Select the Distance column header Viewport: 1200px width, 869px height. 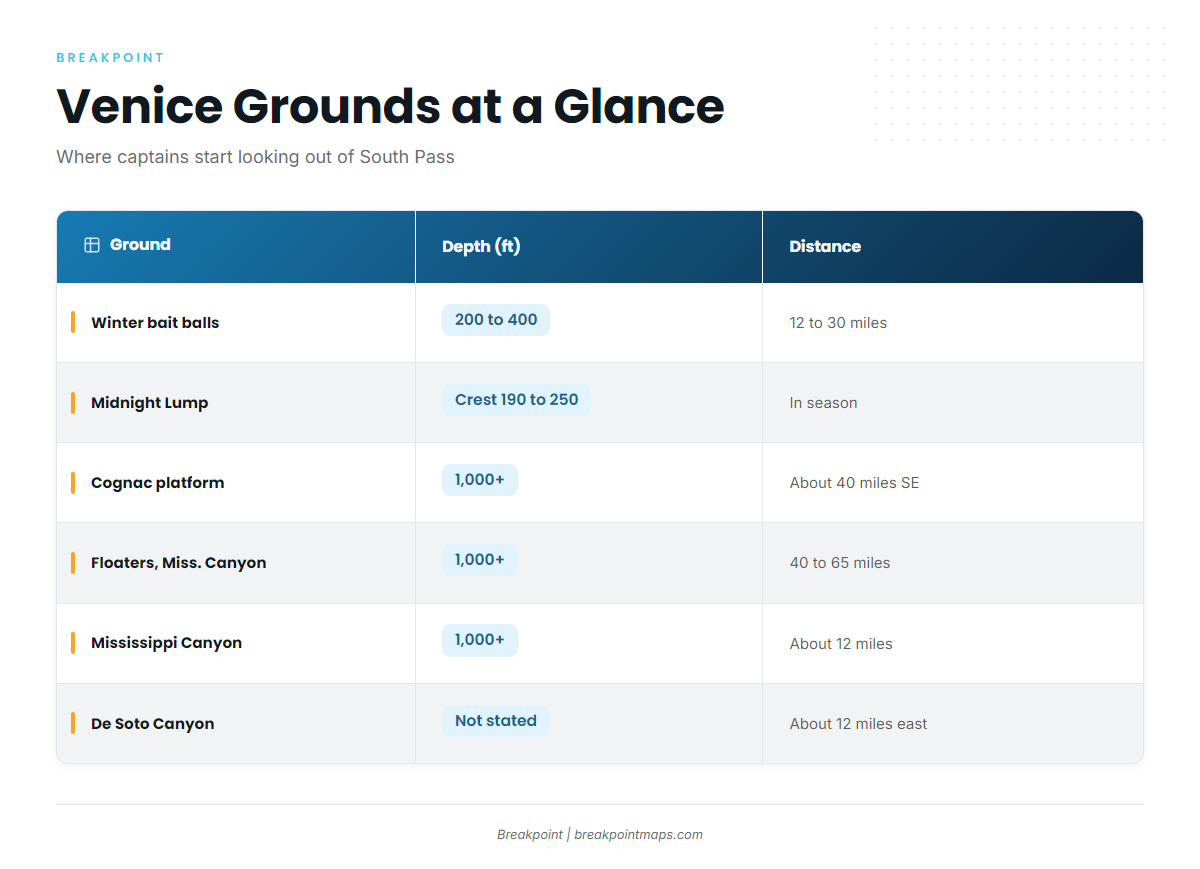pos(953,247)
